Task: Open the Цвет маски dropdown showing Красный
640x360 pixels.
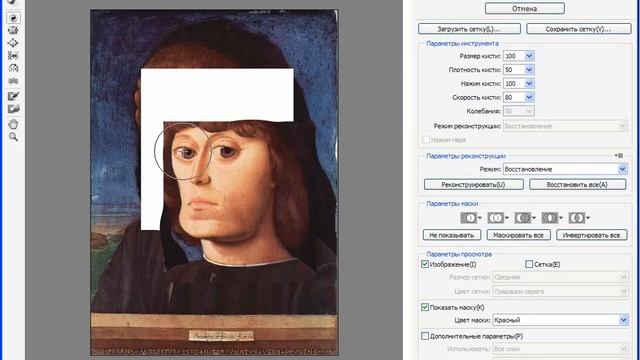Action: [x=560, y=320]
